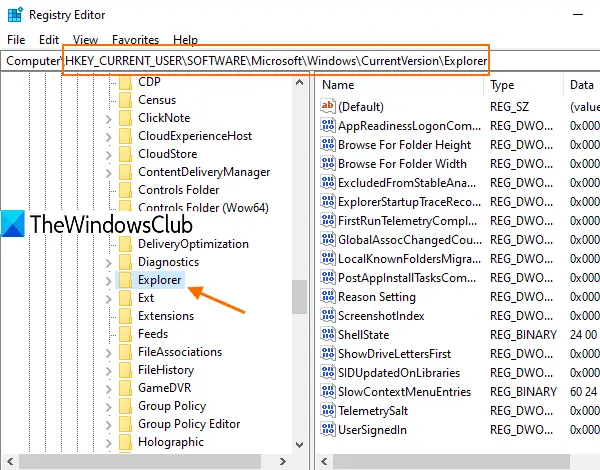Select the Extensions key
This screenshot has height=470, width=600.
166,316
